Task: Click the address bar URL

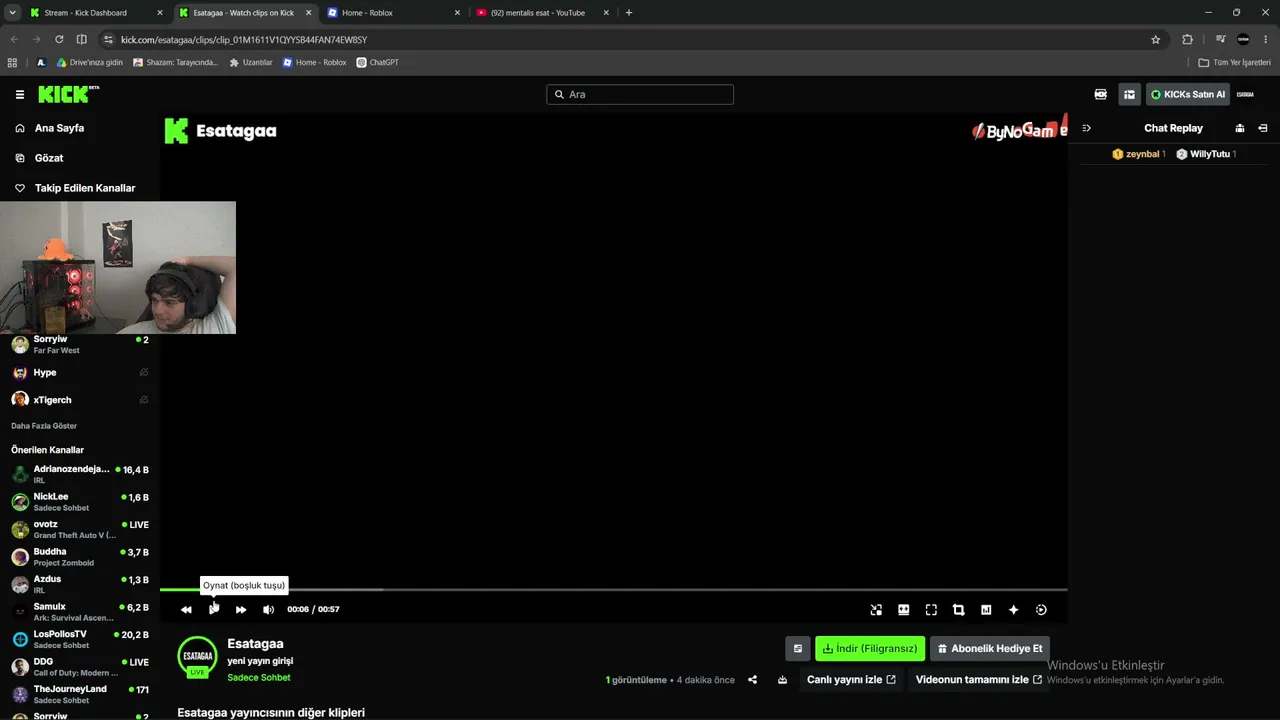Action: pyautogui.click(x=244, y=39)
